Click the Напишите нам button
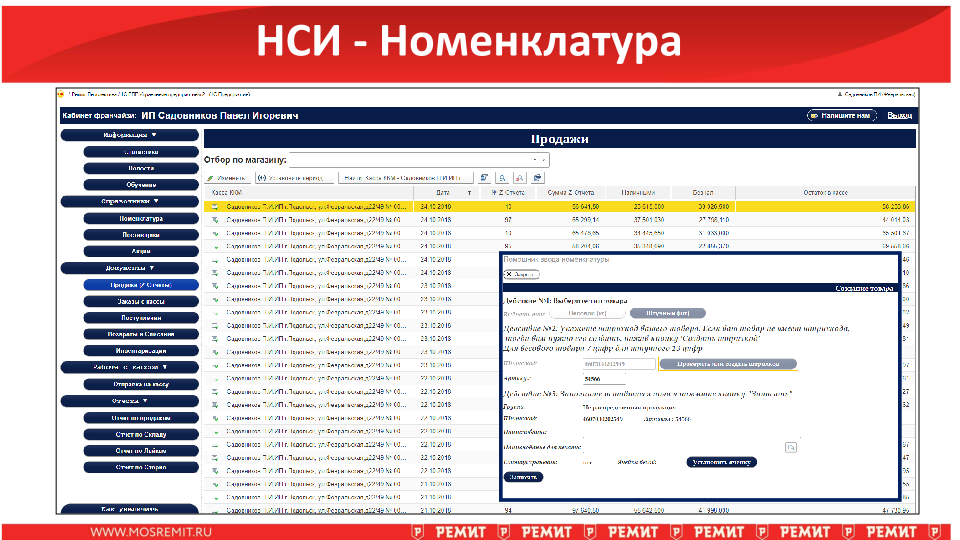This screenshot has width=960, height=540. tap(842, 116)
